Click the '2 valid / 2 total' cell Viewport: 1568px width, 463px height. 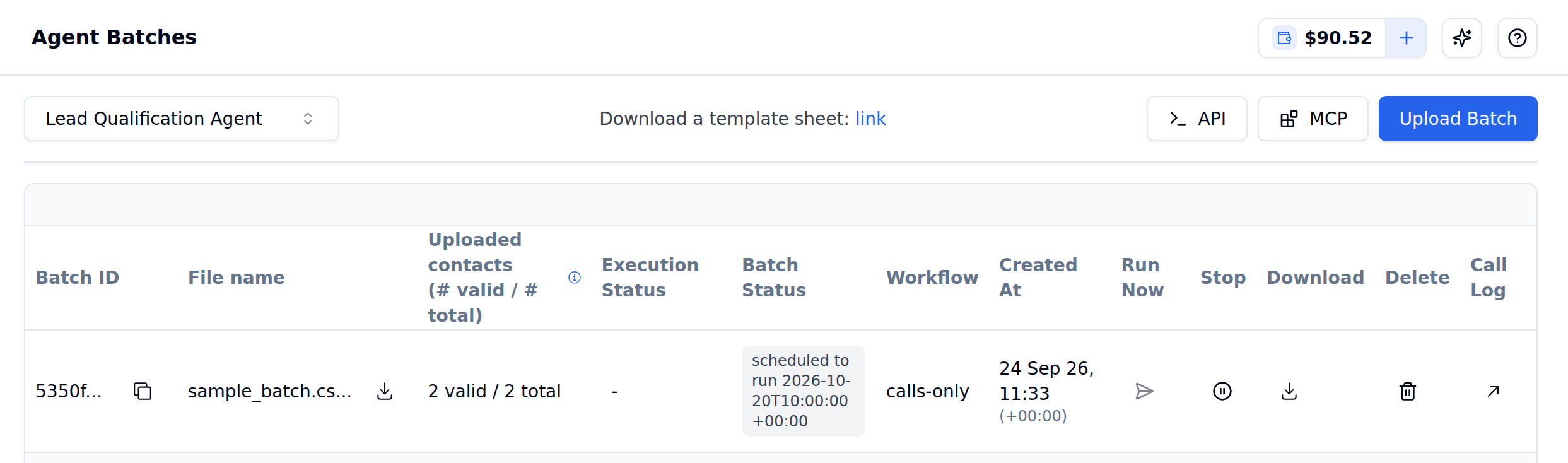[x=494, y=391]
